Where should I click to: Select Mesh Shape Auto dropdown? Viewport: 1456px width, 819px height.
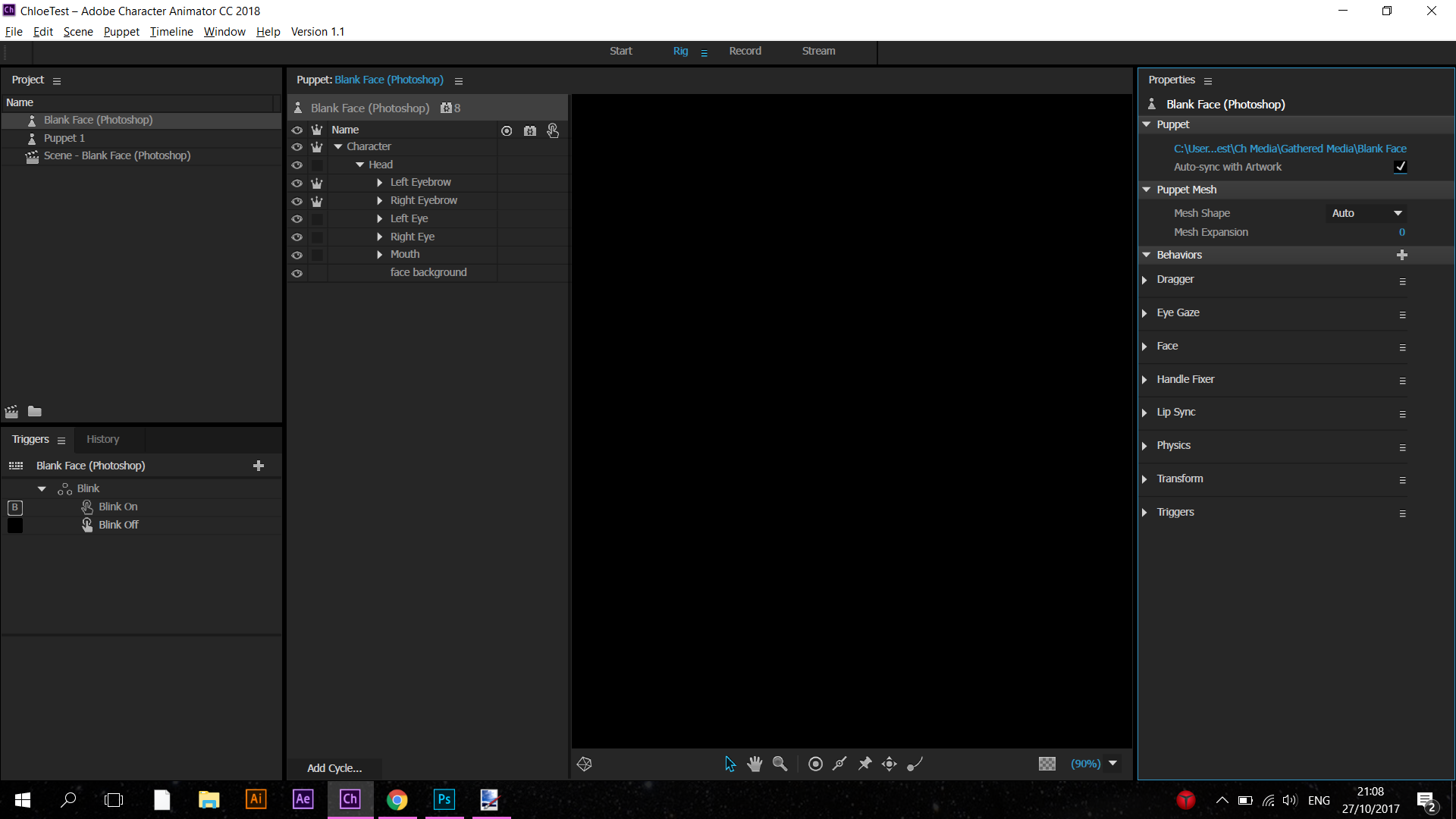click(x=1365, y=212)
